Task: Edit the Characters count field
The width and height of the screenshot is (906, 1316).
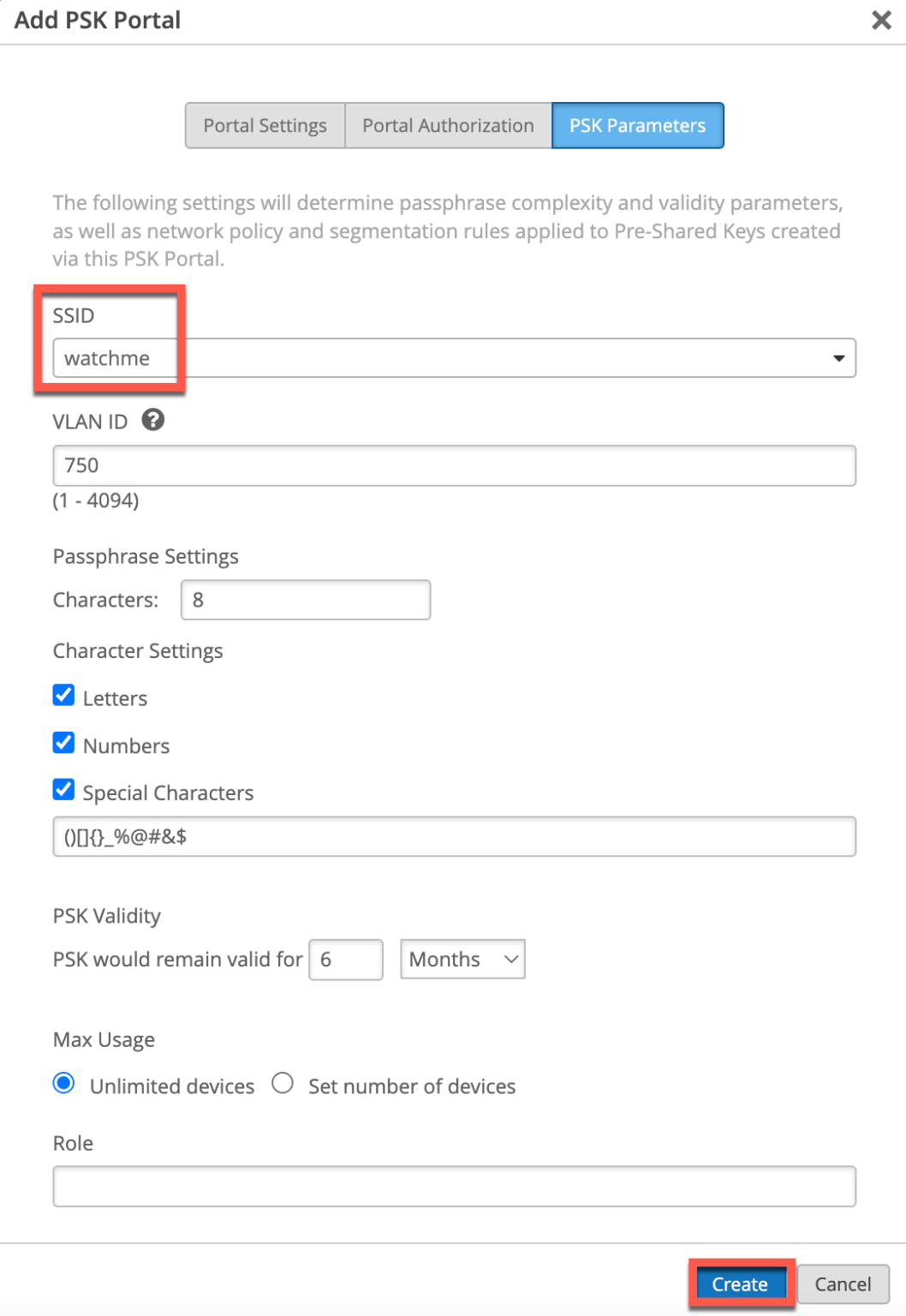Action: 305,600
